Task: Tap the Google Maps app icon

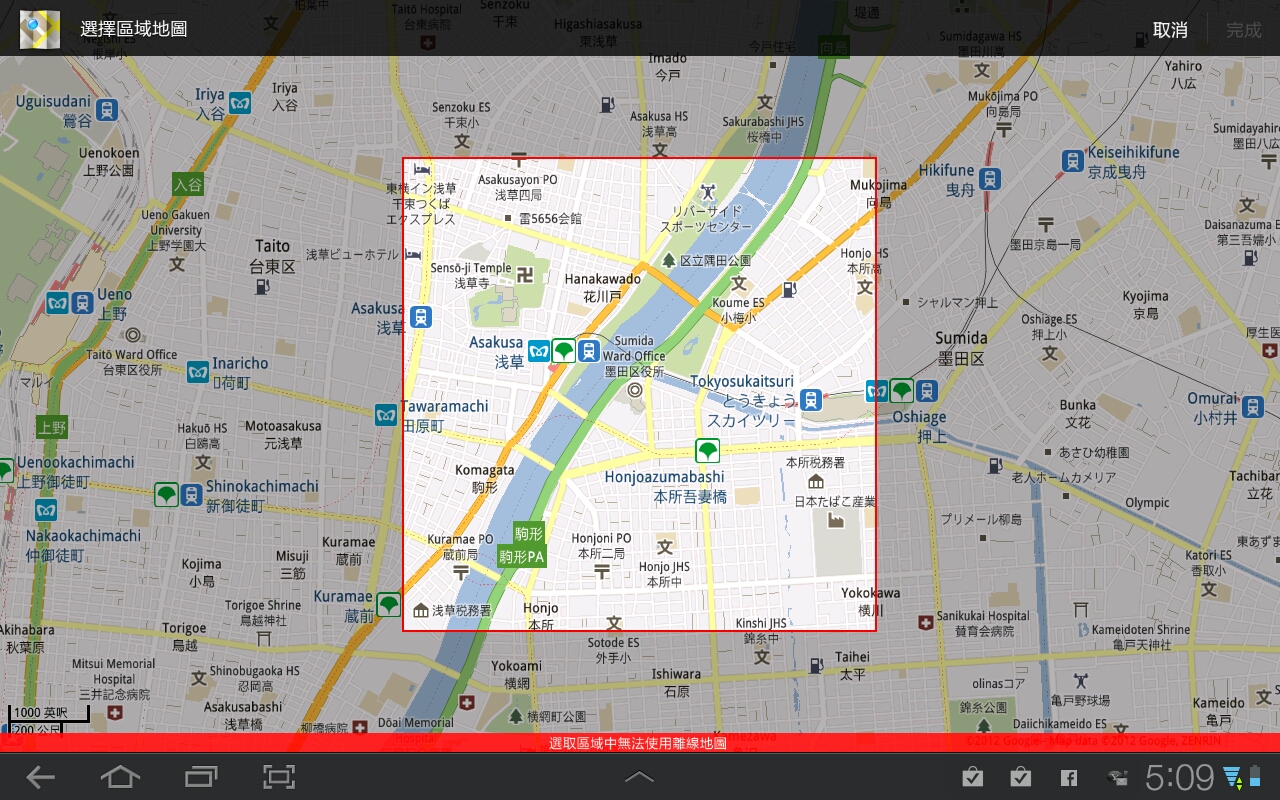Action: [39, 28]
